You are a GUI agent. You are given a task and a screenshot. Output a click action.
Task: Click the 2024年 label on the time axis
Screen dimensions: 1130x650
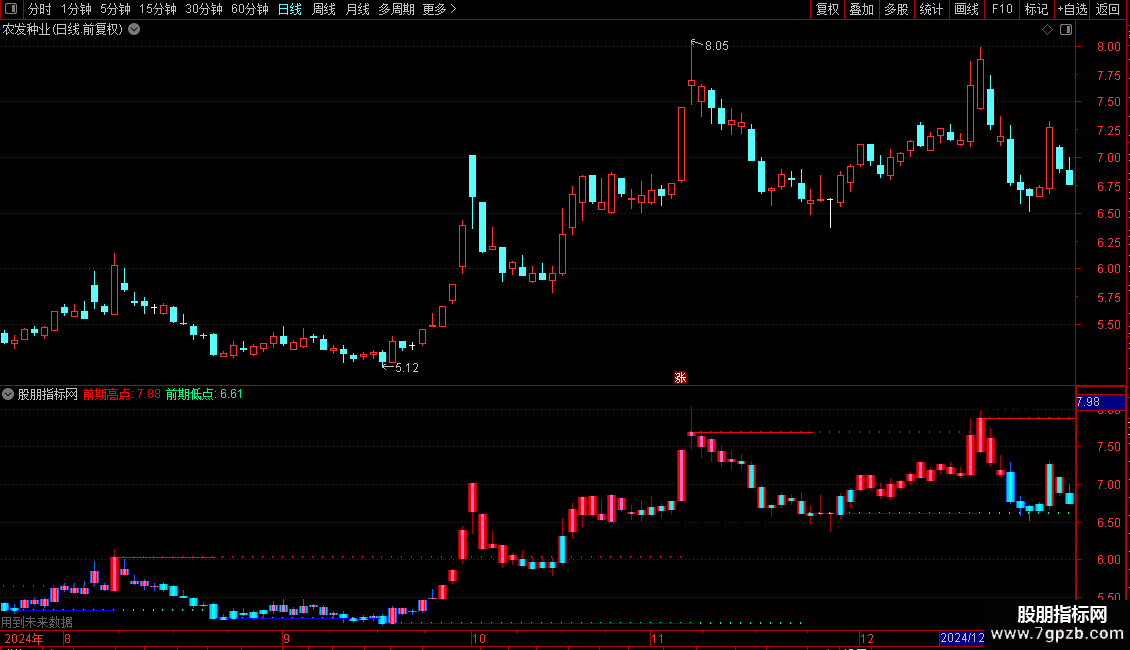click(x=24, y=639)
